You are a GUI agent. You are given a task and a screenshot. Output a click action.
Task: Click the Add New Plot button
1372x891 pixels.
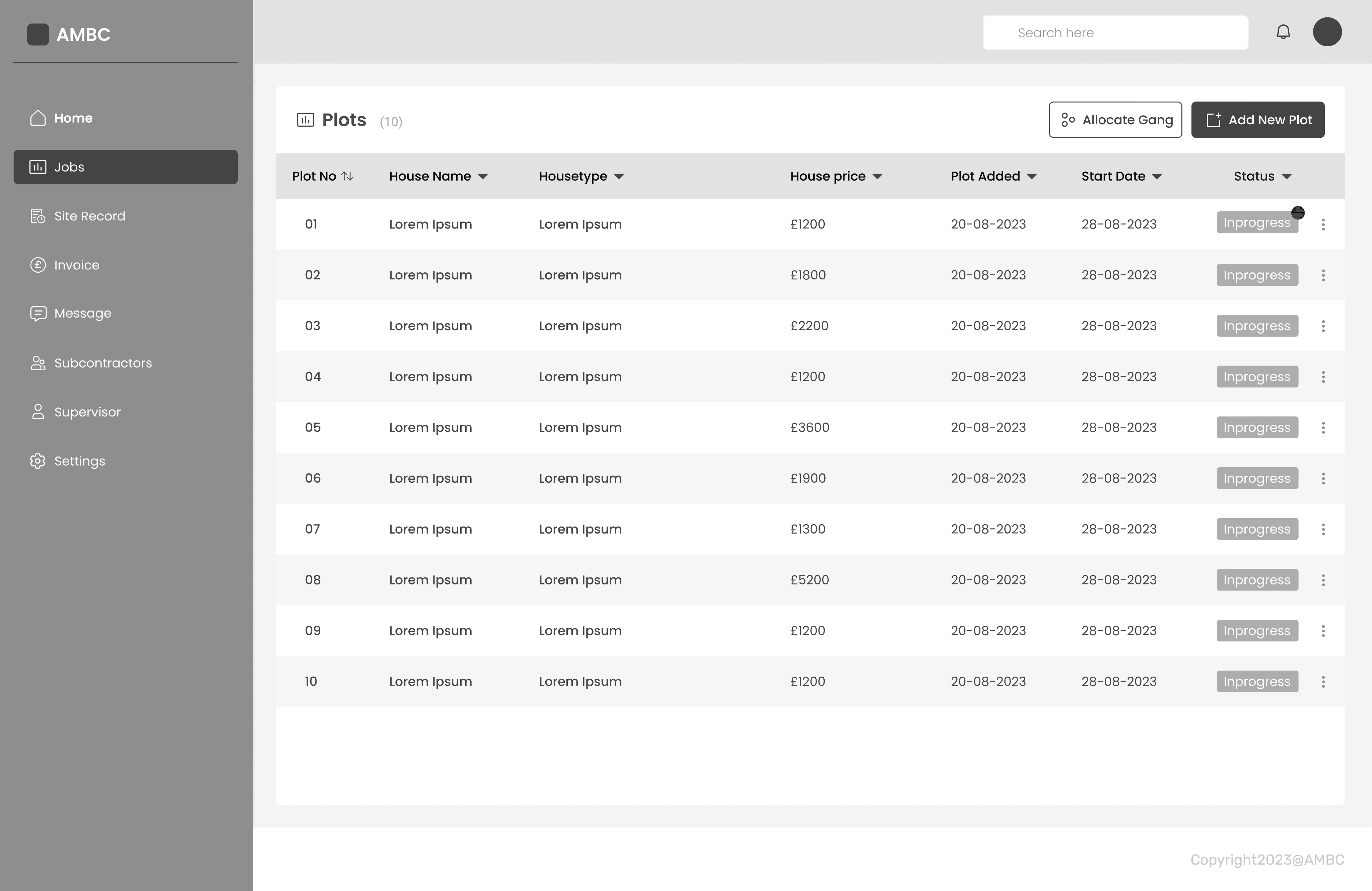coord(1257,120)
